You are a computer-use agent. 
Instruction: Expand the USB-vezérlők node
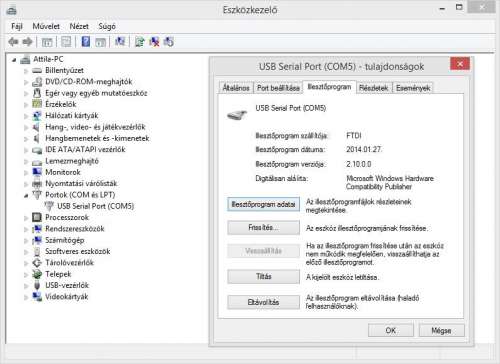click(26, 286)
